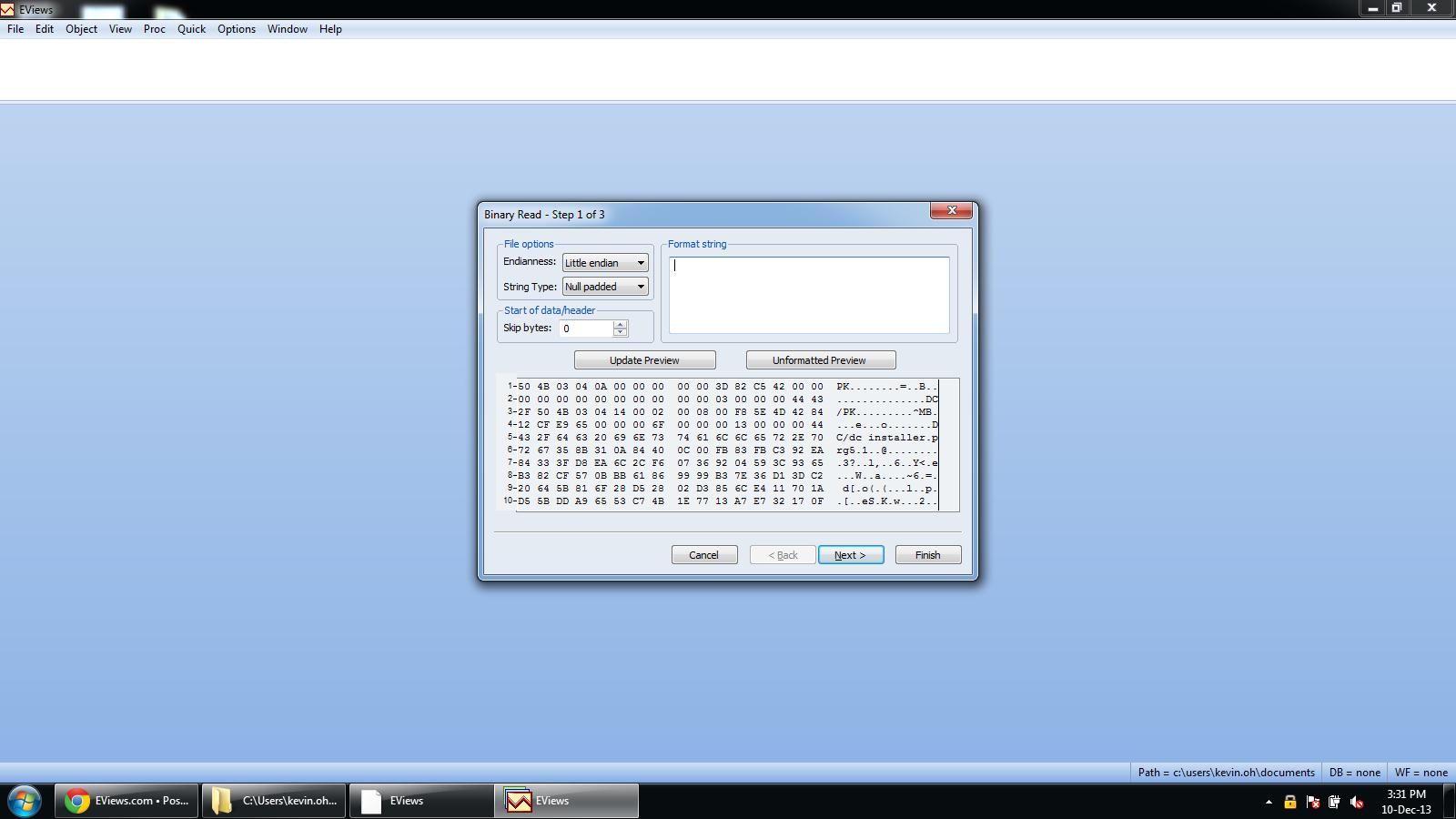Expand the Endianness dropdown
Image resolution: width=1456 pixels, height=819 pixels.
click(x=605, y=263)
